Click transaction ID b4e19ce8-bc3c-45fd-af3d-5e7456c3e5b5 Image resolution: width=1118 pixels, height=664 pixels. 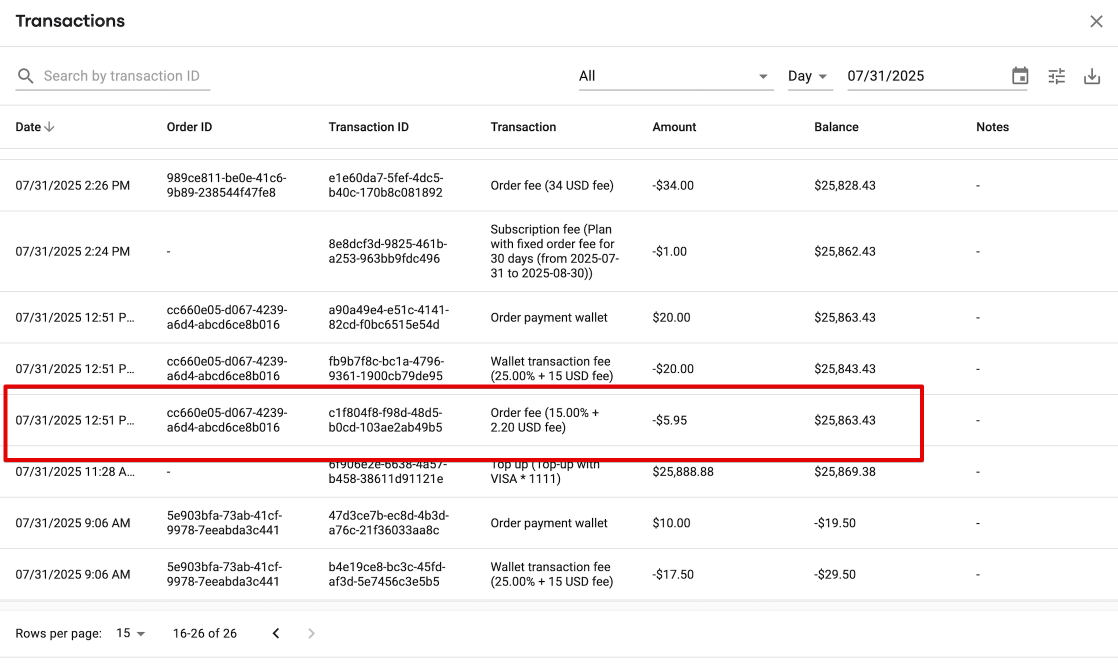(387, 574)
